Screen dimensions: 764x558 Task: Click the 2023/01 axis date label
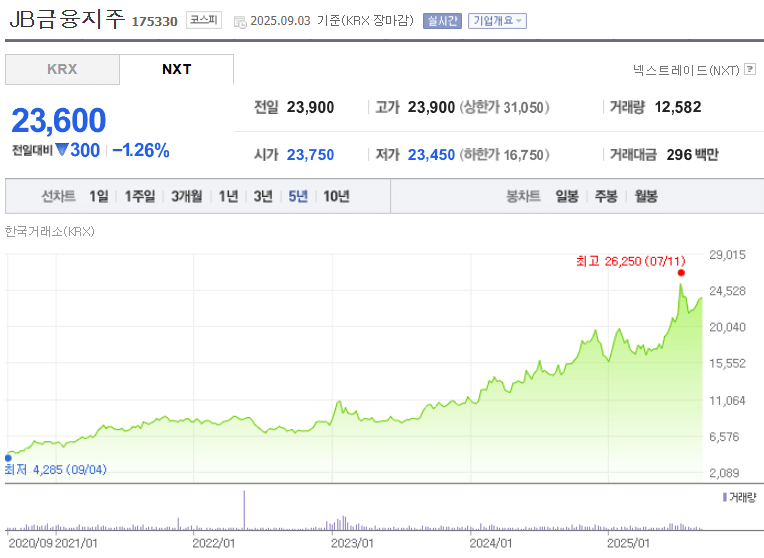pos(352,543)
